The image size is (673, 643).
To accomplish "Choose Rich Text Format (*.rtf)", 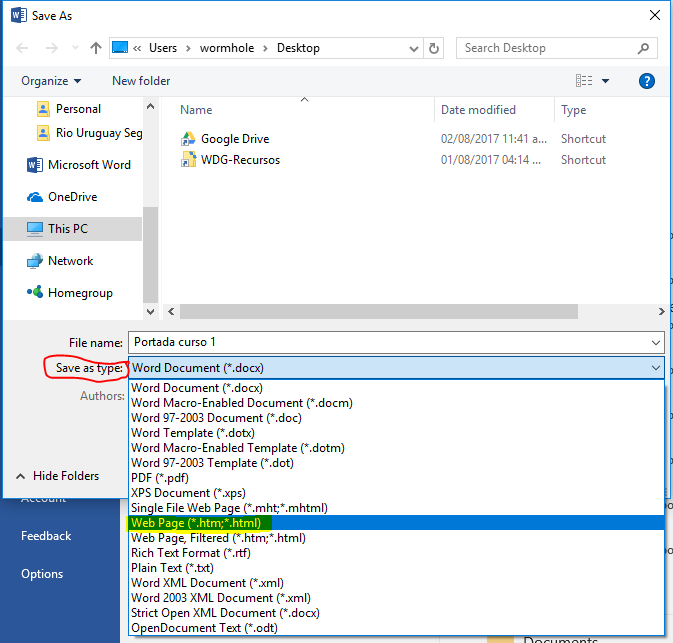I will point(396,553).
